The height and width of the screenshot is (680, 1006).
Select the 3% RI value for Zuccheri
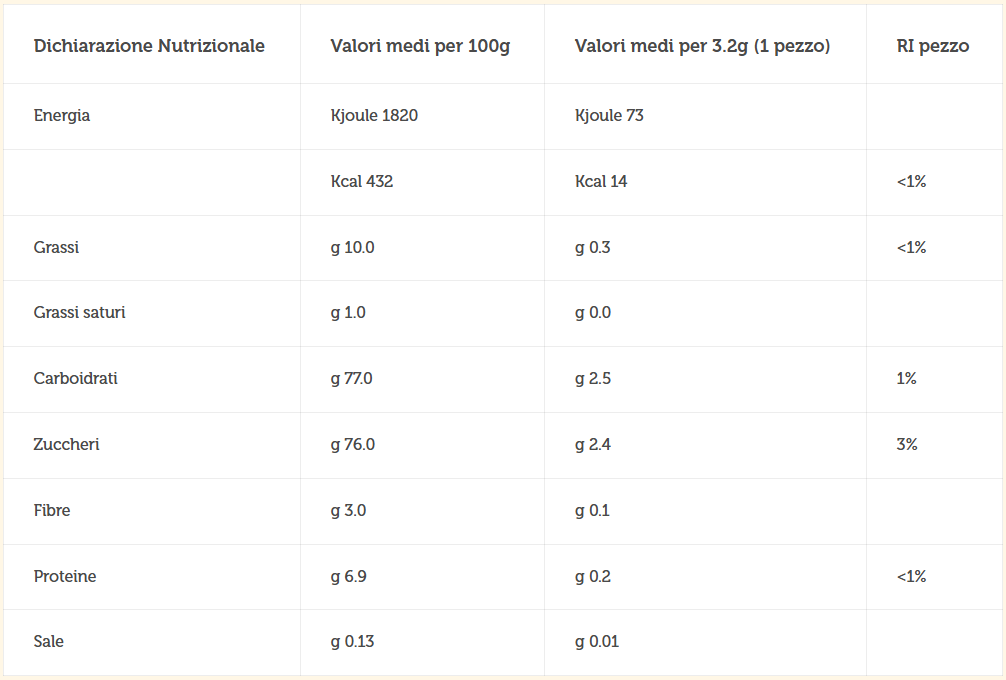click(x=907, y=445)
